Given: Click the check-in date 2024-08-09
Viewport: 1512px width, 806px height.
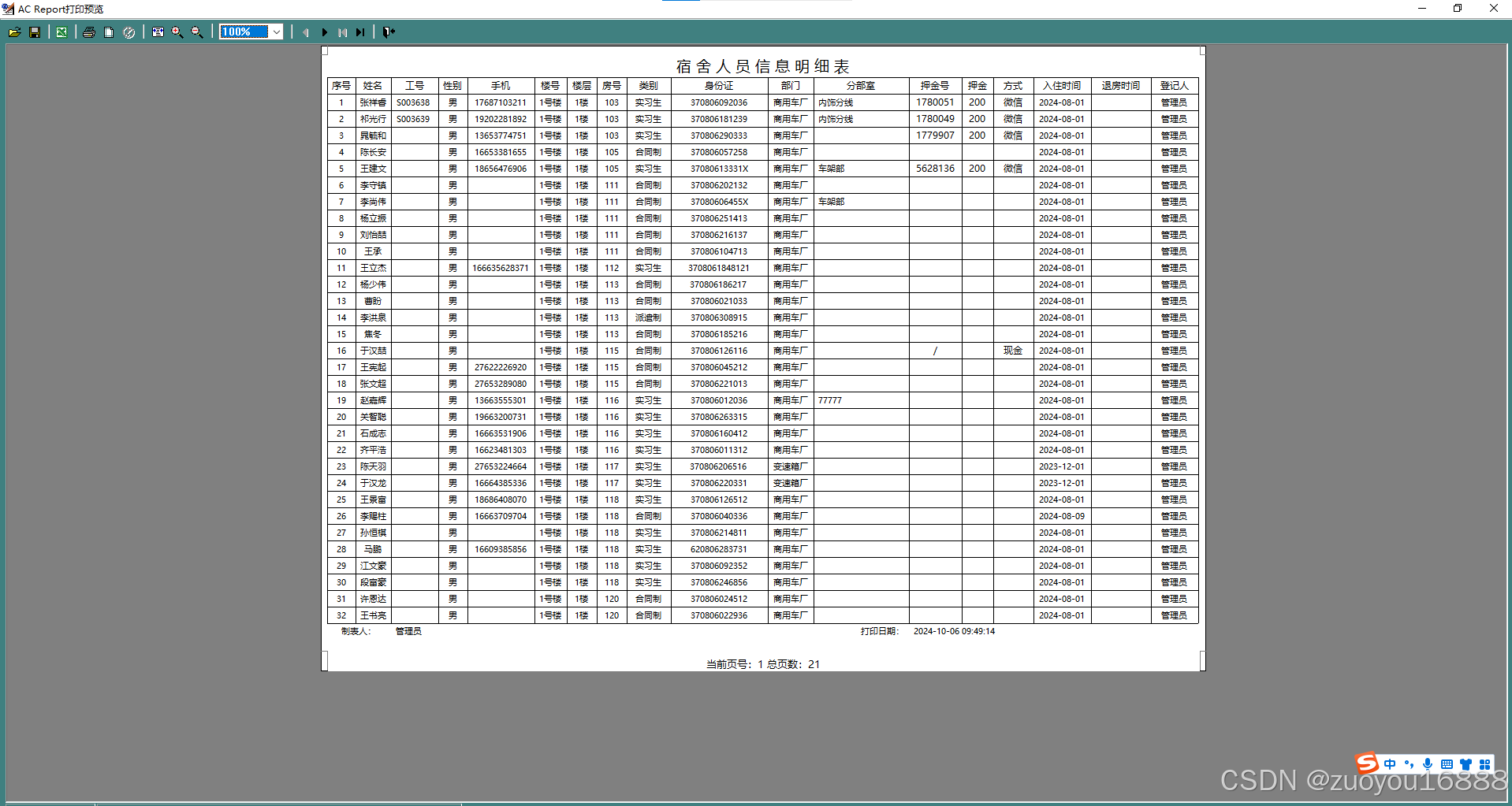Looking at the screenshot, I should pos(1061,516).
